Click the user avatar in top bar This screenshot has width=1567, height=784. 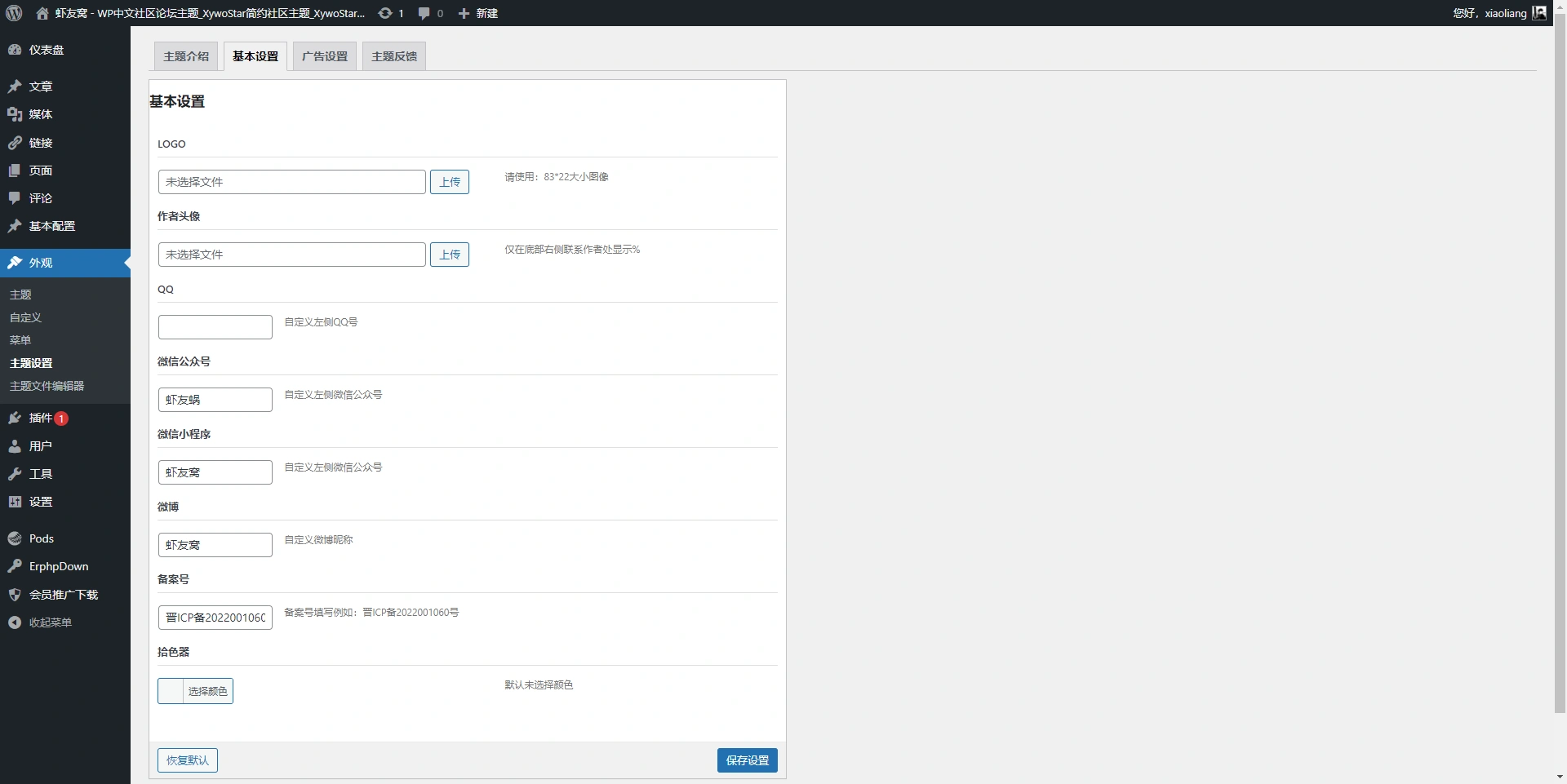pos(1539,13)
